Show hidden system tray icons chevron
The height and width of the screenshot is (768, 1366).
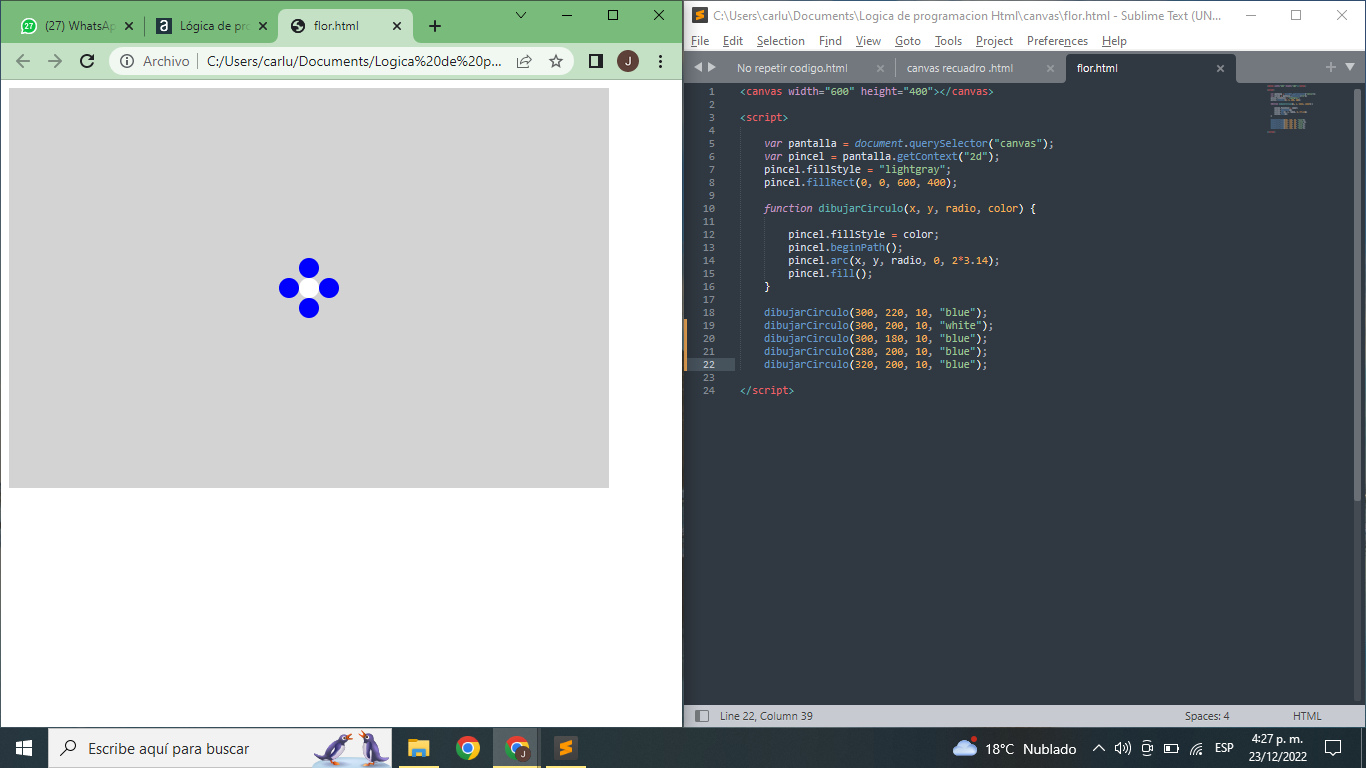pos(1099,748)
